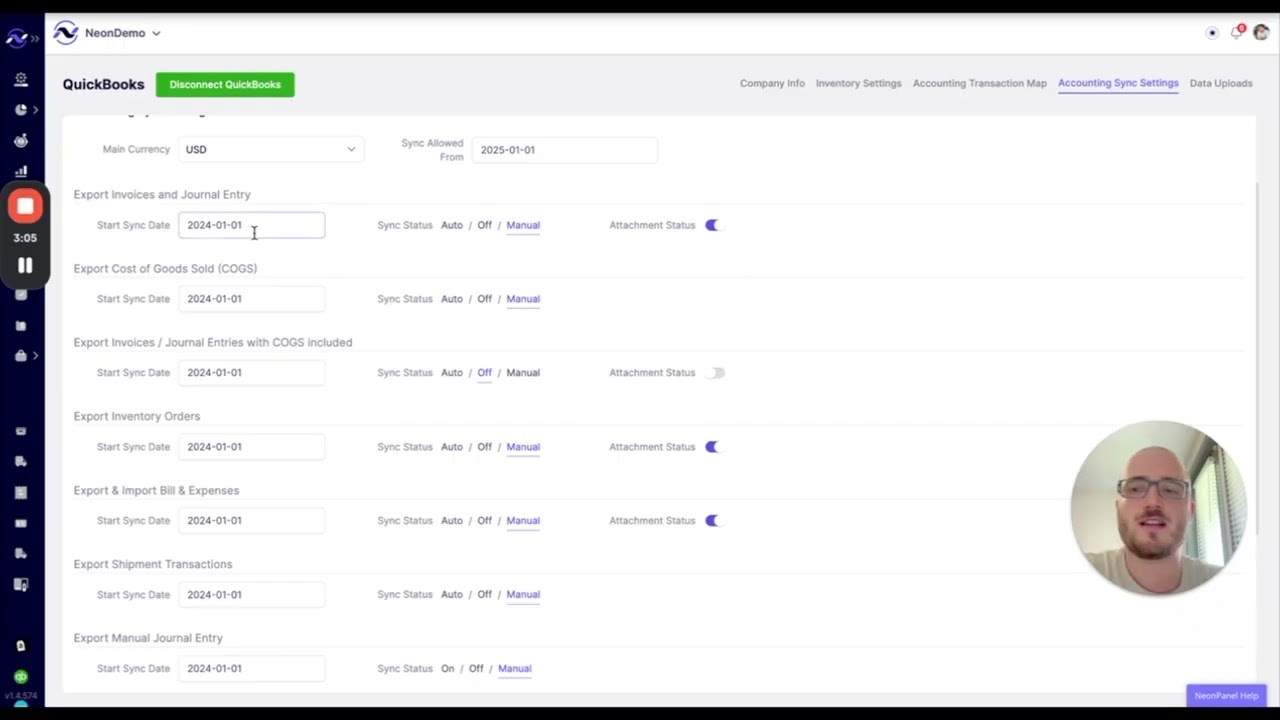Image resolution: width=1280 pixels, height=720 pixels.
Task: Toggle Attachment Status for Export Inventory Orders
Action: point(713,447)
